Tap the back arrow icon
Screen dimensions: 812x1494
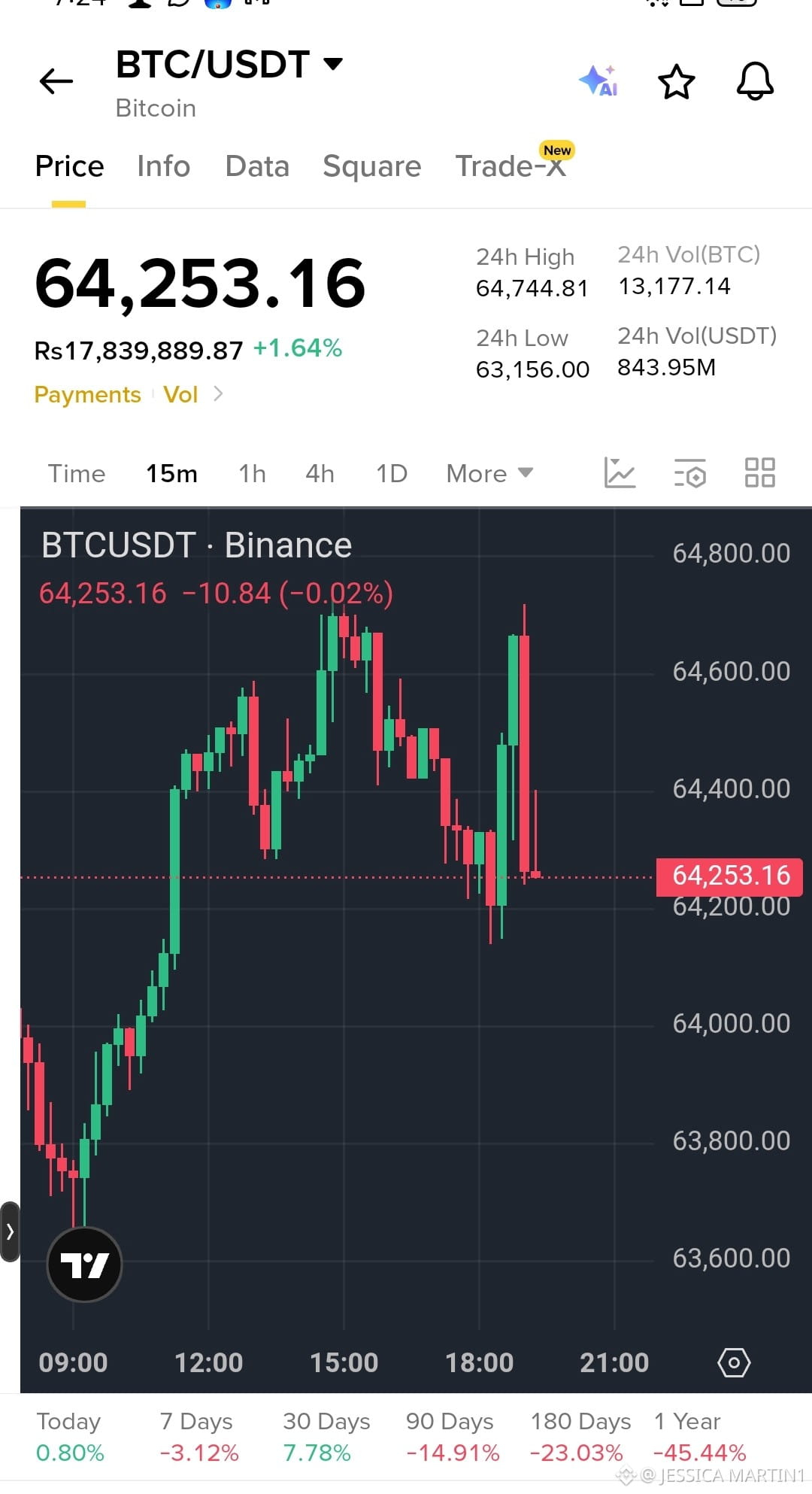pyautogui.click(x=56, y=81)
